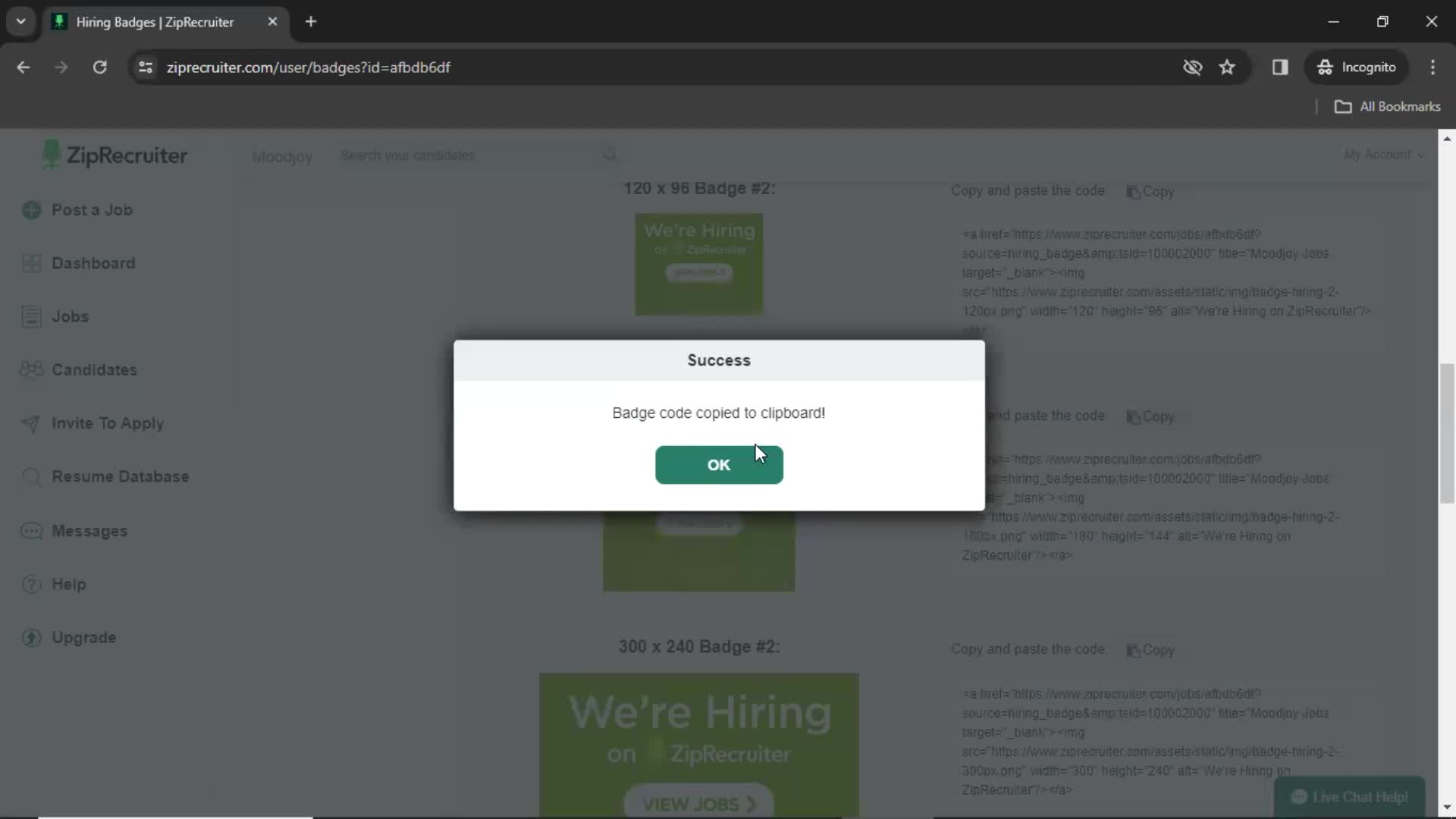Close the Hiring Badges tab
Image resolution: width=1456 pixels, height=819 pixels.
point(272,22)
